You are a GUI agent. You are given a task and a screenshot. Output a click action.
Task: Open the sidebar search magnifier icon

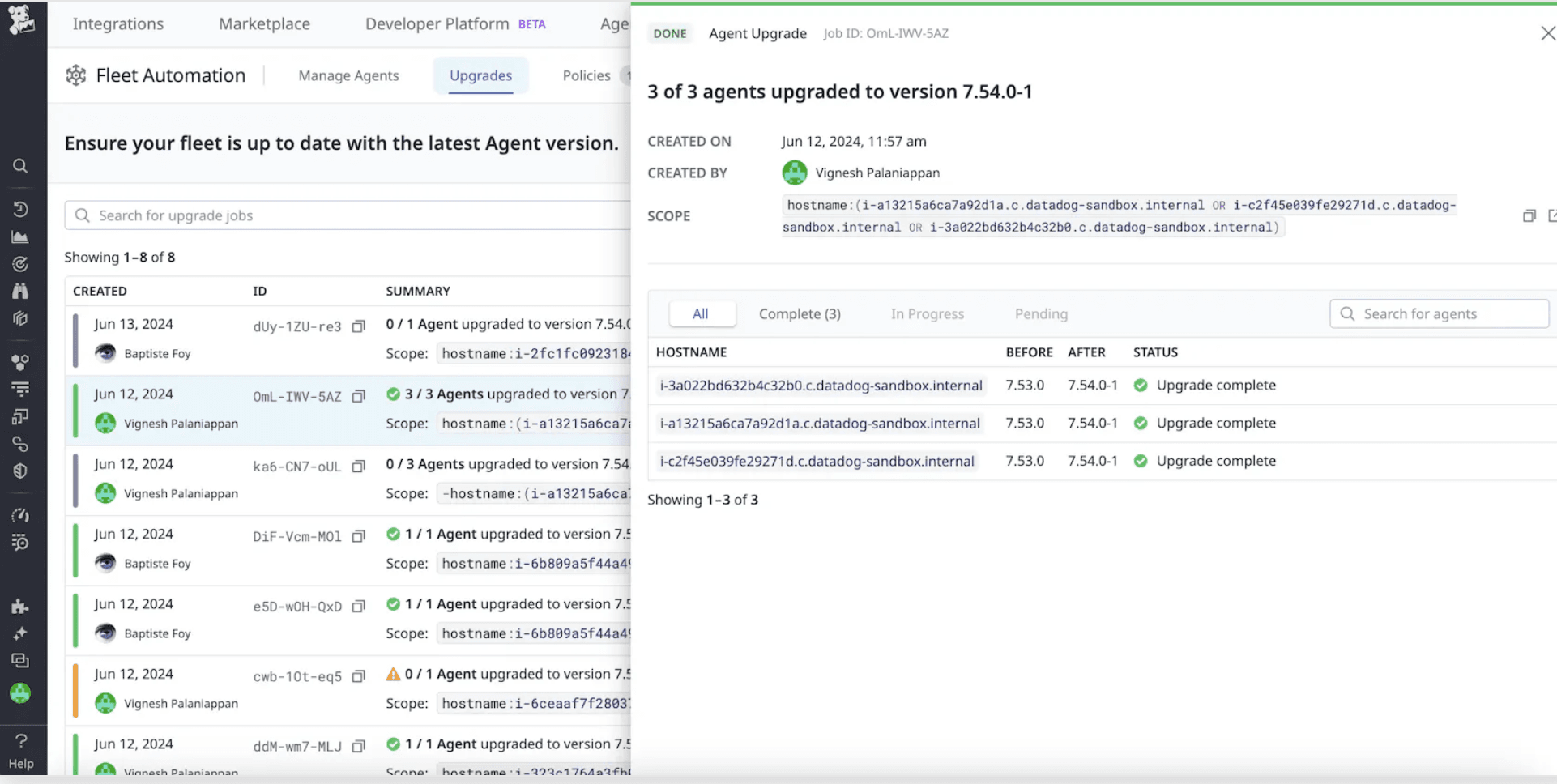(x=20, y=166)
